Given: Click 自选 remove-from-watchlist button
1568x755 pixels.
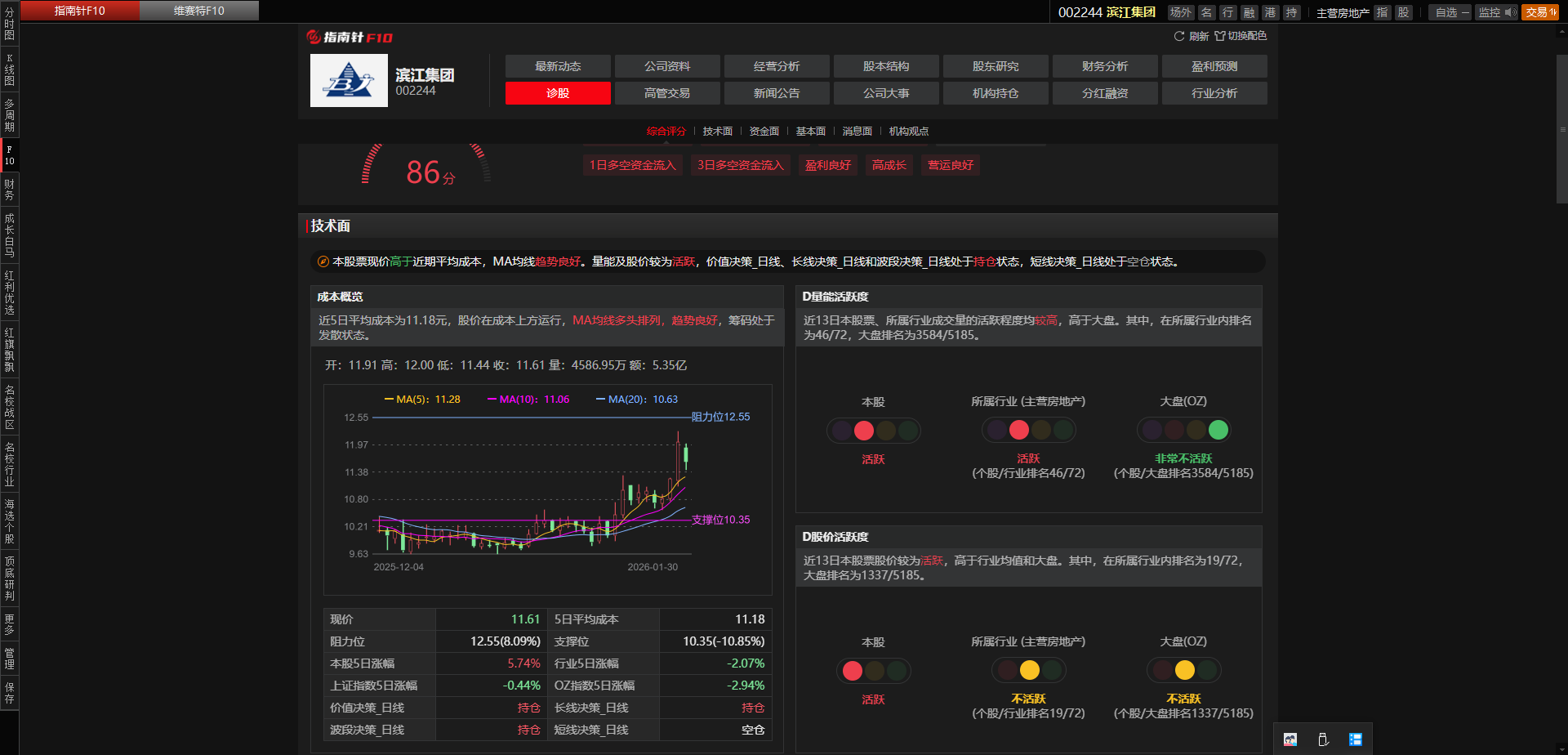Looking at the screenshot, I should click(x=1450, y=12).
